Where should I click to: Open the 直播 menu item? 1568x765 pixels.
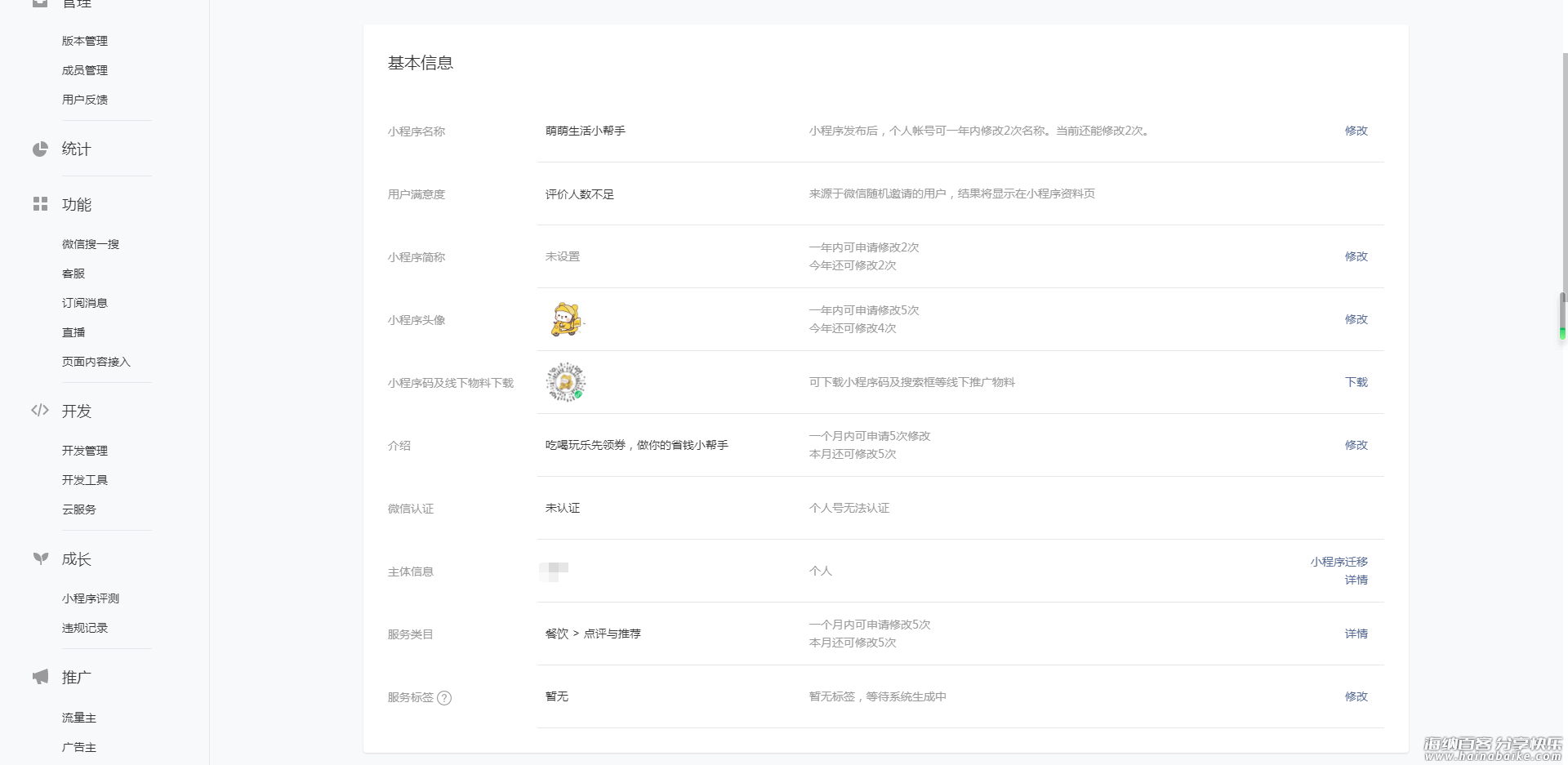(x=73, y=332)
